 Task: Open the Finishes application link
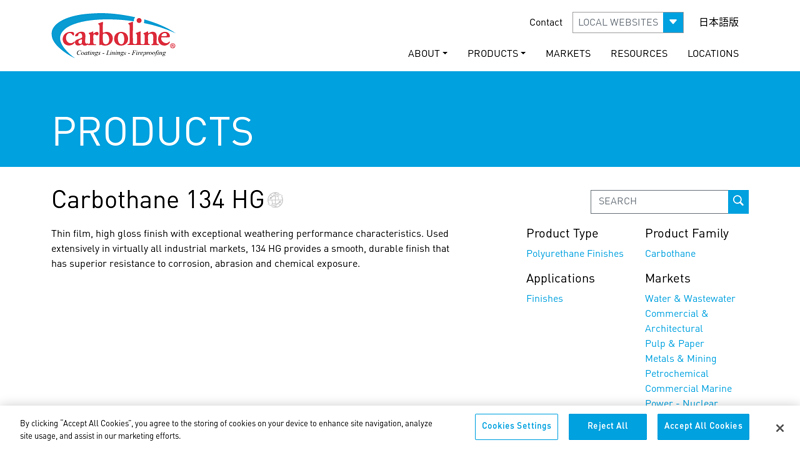point(544,298)
